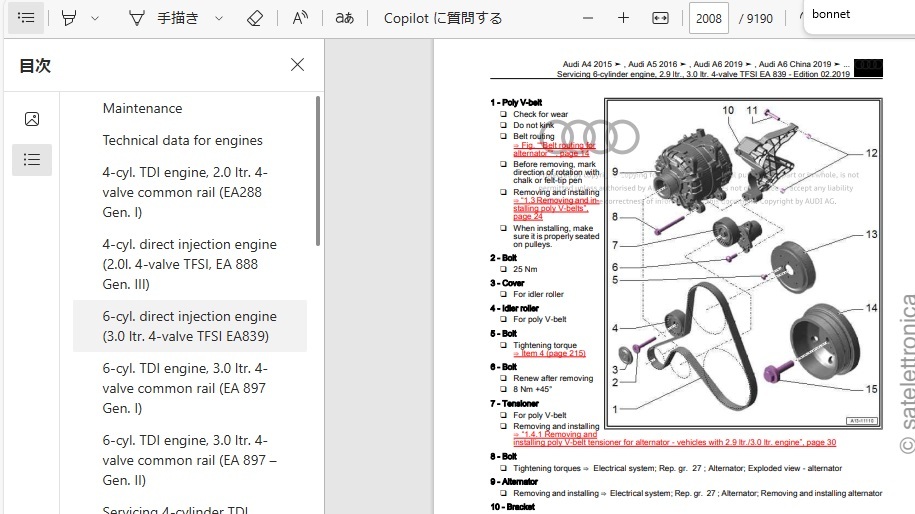The width and height of the screenshot is (915, 514).
Task: Zoom out with the minus icon
Action: (x=588, y=18)
